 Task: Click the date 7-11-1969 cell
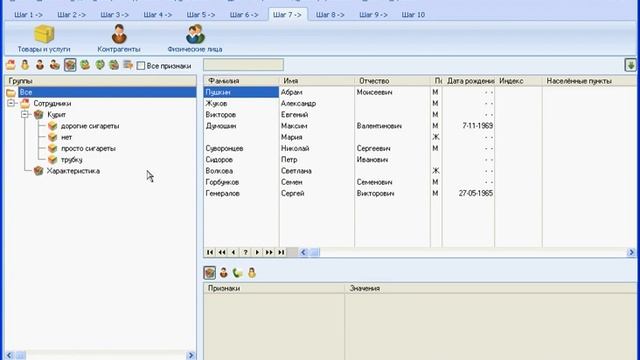[x=469, y=126]
